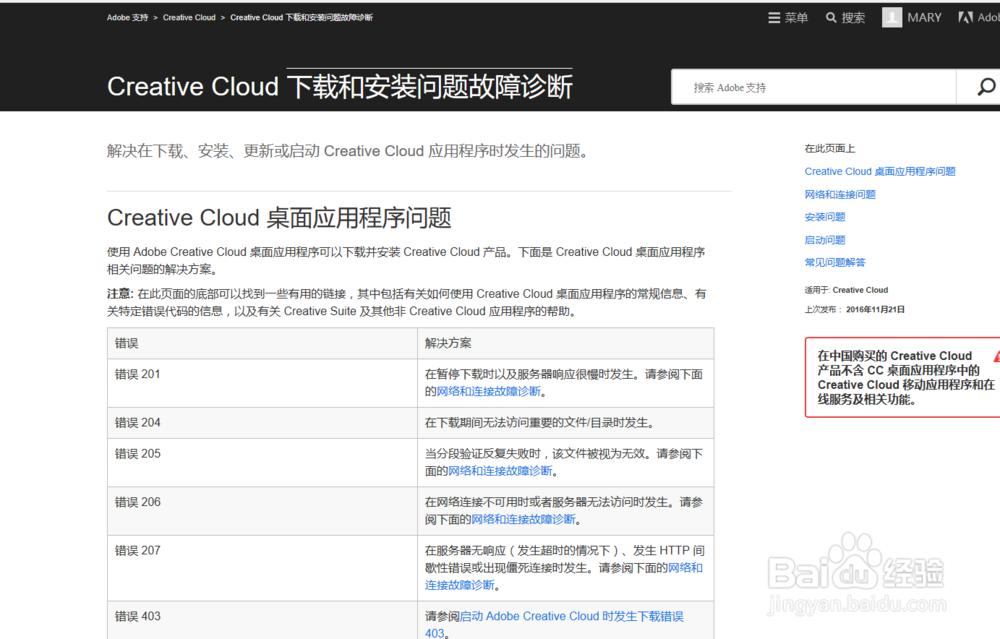The width and height of the screenshot is (1000, 639).
Task: Click the 错误 column header
Action: pos(262,343)
